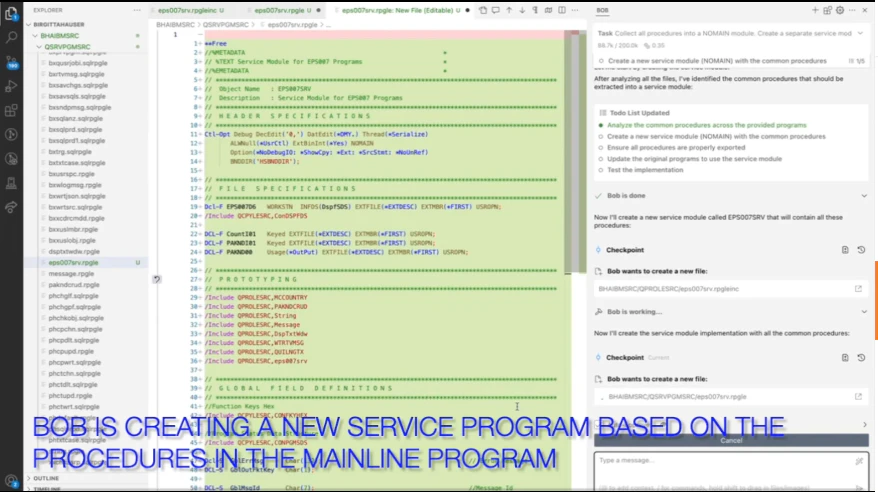Open eps007srv.rpgle in file tree
Image resolution: width=878 pixels, height=492 pixels.
pyautogui.click(x=73, y=263)
